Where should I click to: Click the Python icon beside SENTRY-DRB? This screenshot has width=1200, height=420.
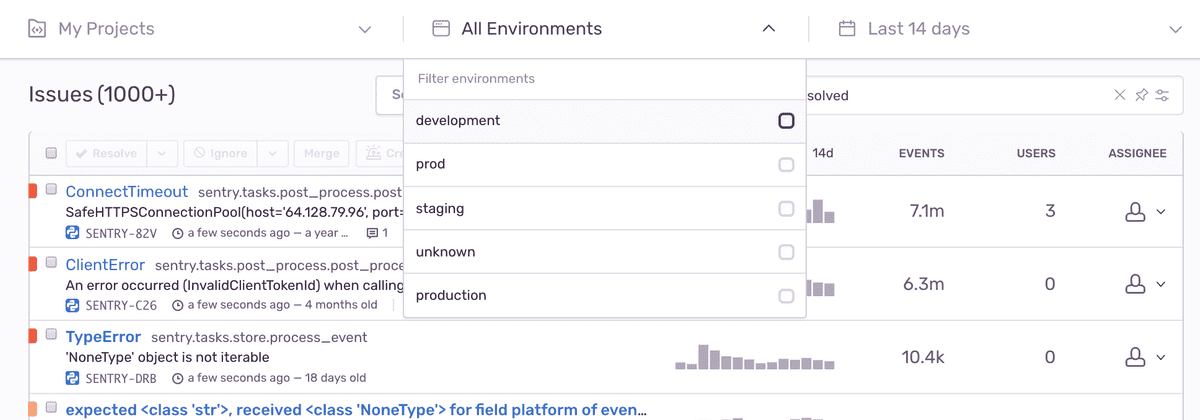[x=73, y=378]
